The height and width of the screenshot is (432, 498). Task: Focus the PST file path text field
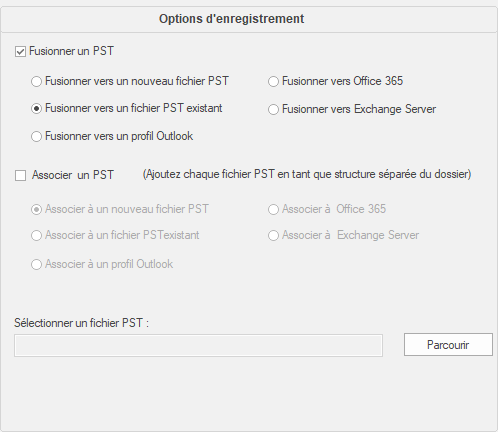coord(198,346)
